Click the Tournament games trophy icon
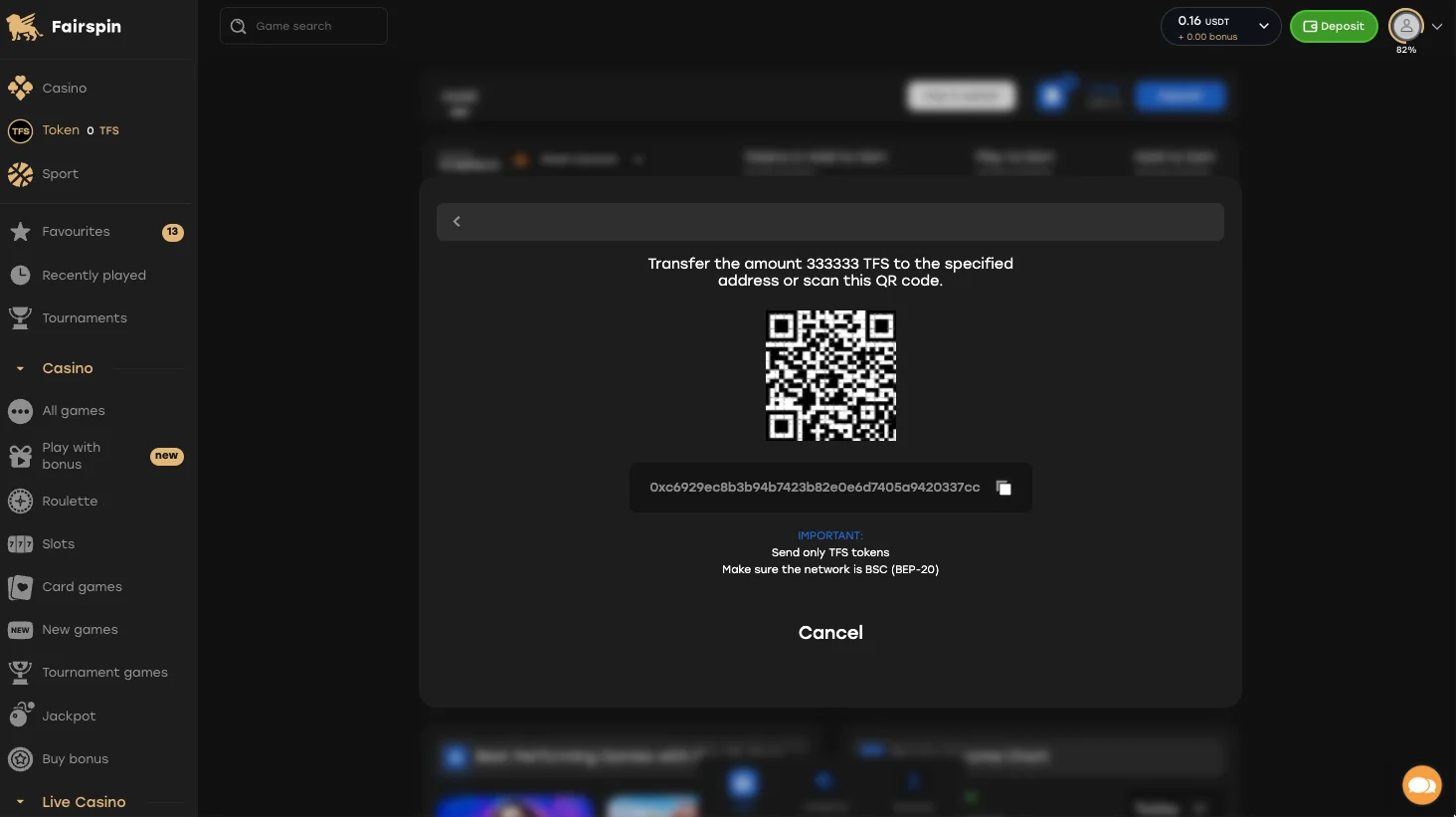Viewport: 1456px width, 817px height. pos(20,673)
